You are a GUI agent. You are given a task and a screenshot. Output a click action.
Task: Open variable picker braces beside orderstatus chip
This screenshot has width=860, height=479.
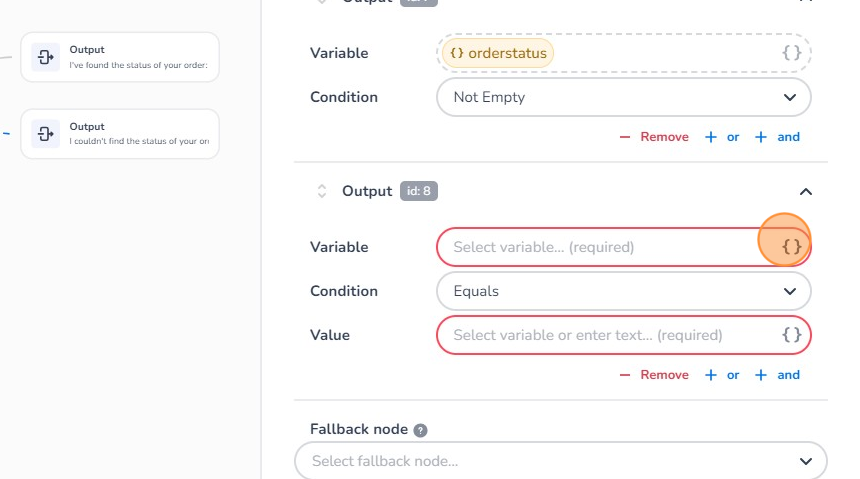pyautogui.click(x=791, y=53)
